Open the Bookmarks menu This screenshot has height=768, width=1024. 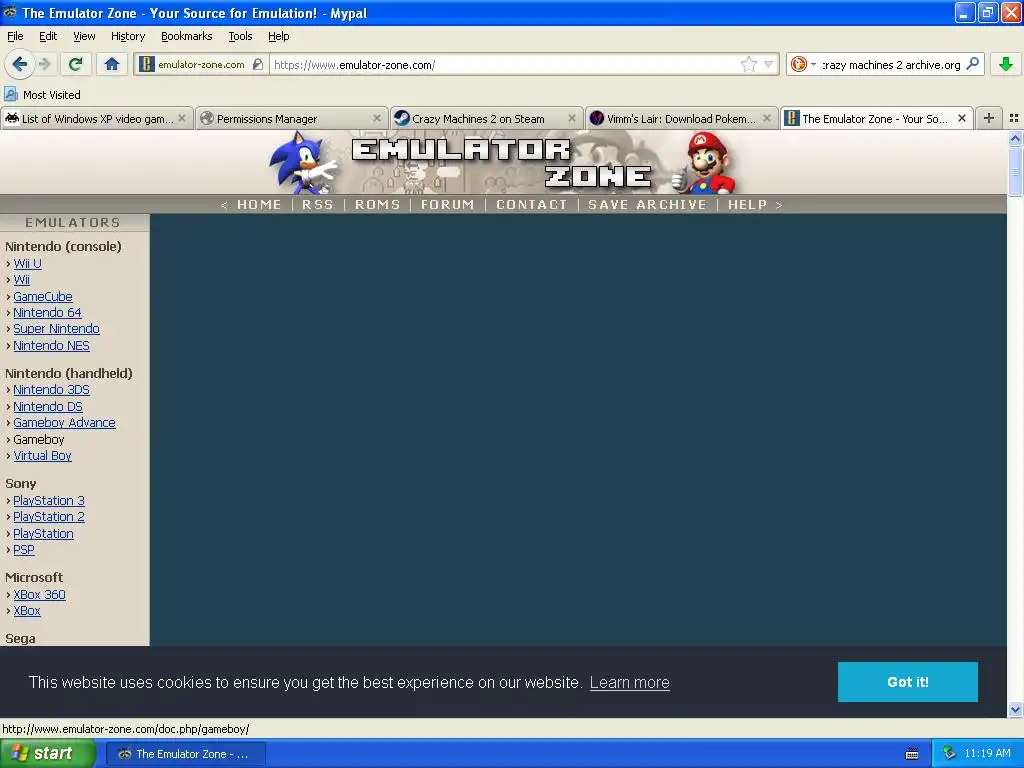186,36
